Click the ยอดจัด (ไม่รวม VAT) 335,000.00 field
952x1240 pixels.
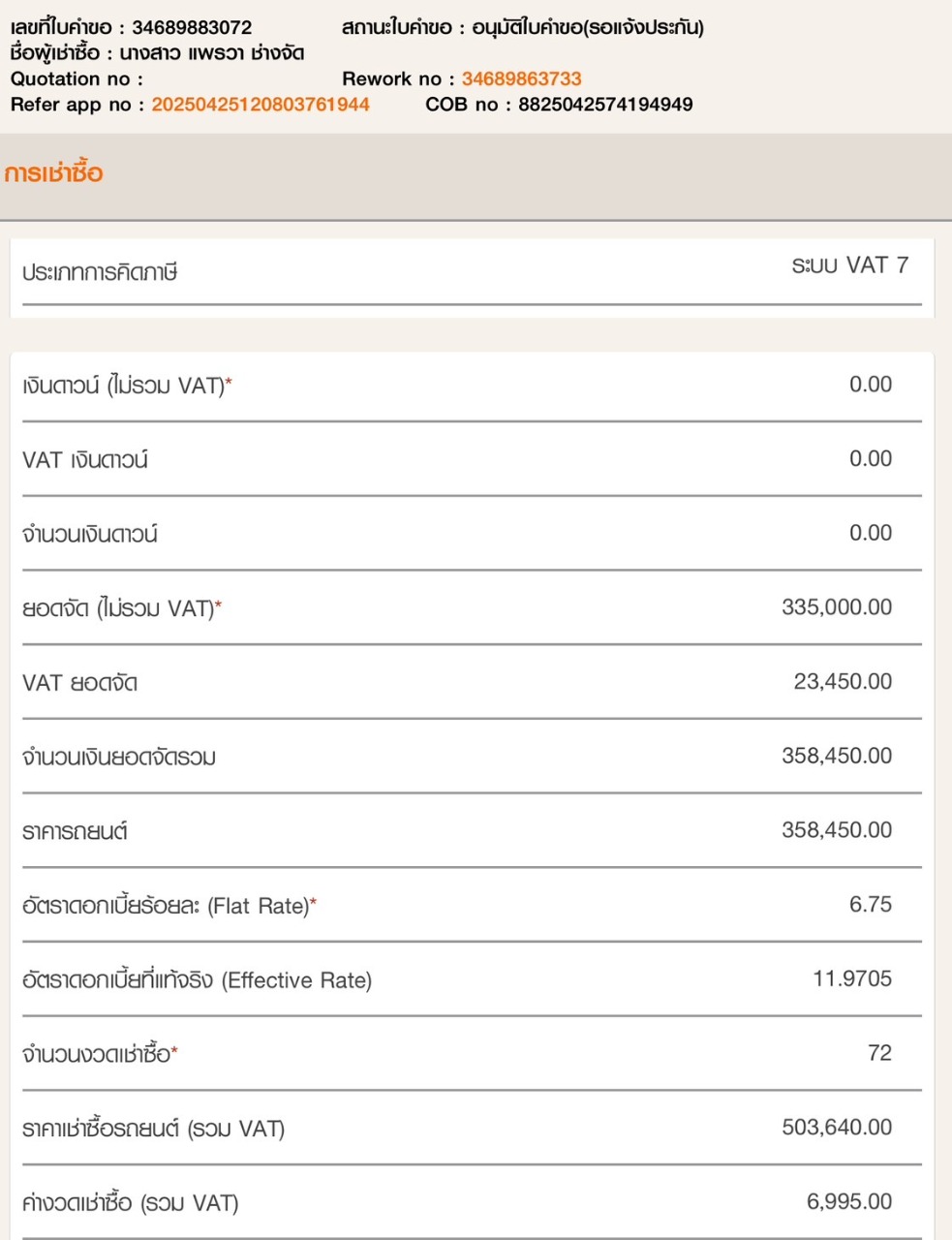[x=837, y=607]
